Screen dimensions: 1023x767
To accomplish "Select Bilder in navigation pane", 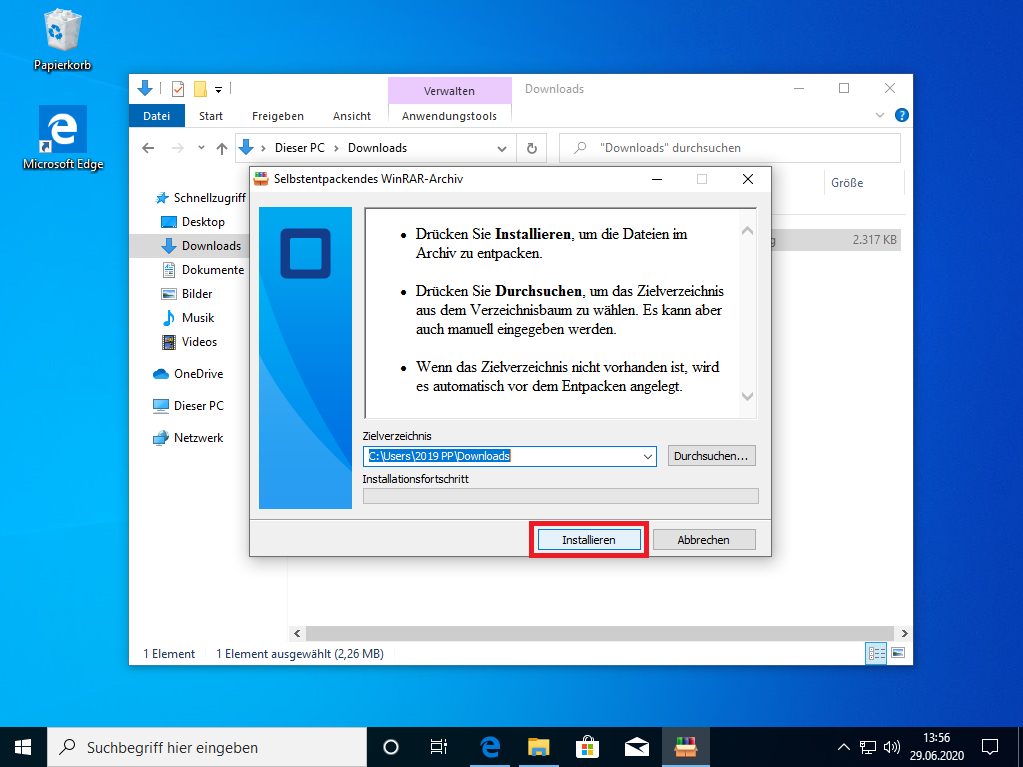I will [x=187, y=293].
